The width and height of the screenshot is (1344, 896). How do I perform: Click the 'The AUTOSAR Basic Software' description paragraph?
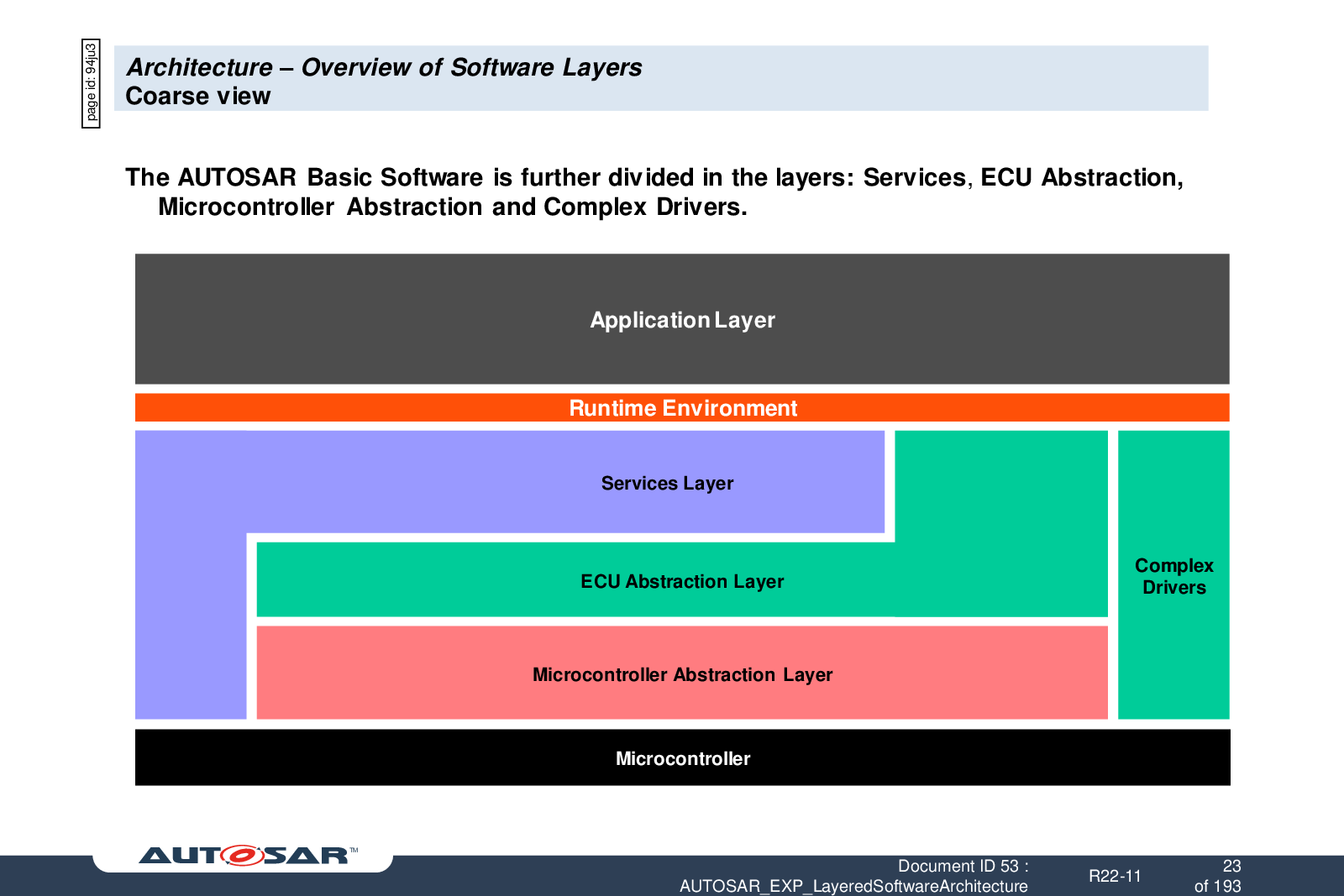(x=654, y=192)
